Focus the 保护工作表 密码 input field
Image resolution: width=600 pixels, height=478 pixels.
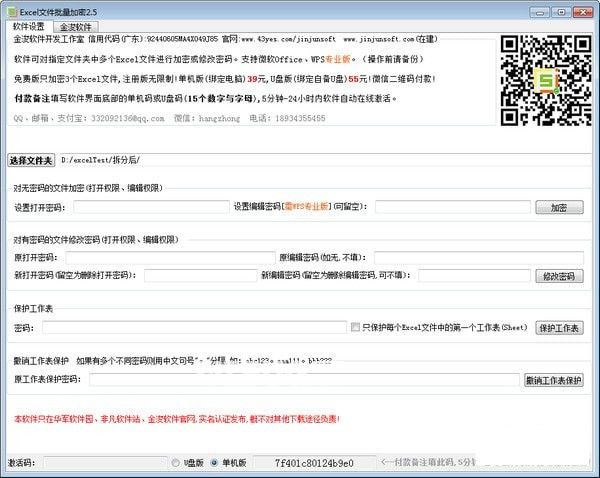[194, 328]
